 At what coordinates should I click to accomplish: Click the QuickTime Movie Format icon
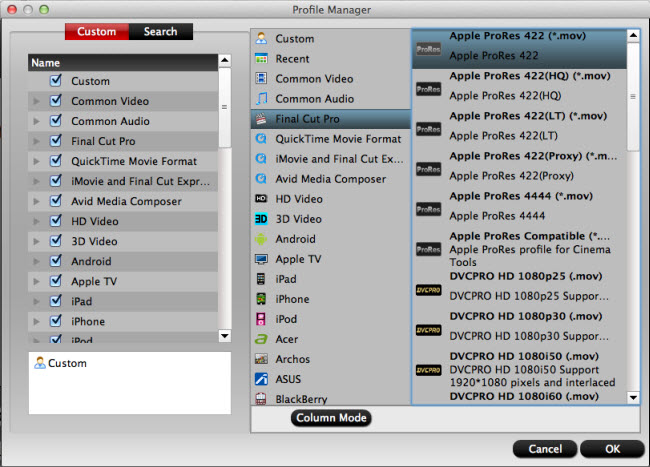click(261, 138)
